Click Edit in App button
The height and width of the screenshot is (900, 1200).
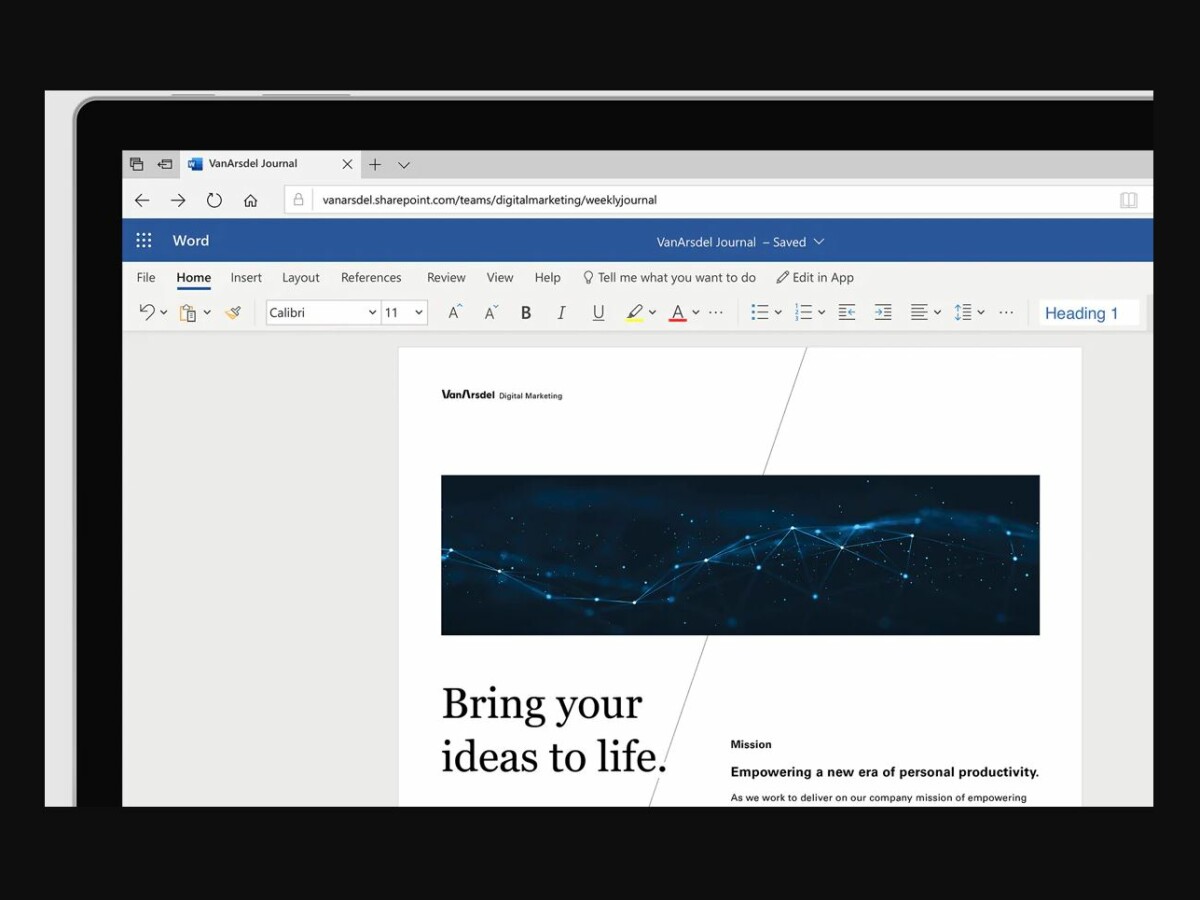click(x=815, y=278)
